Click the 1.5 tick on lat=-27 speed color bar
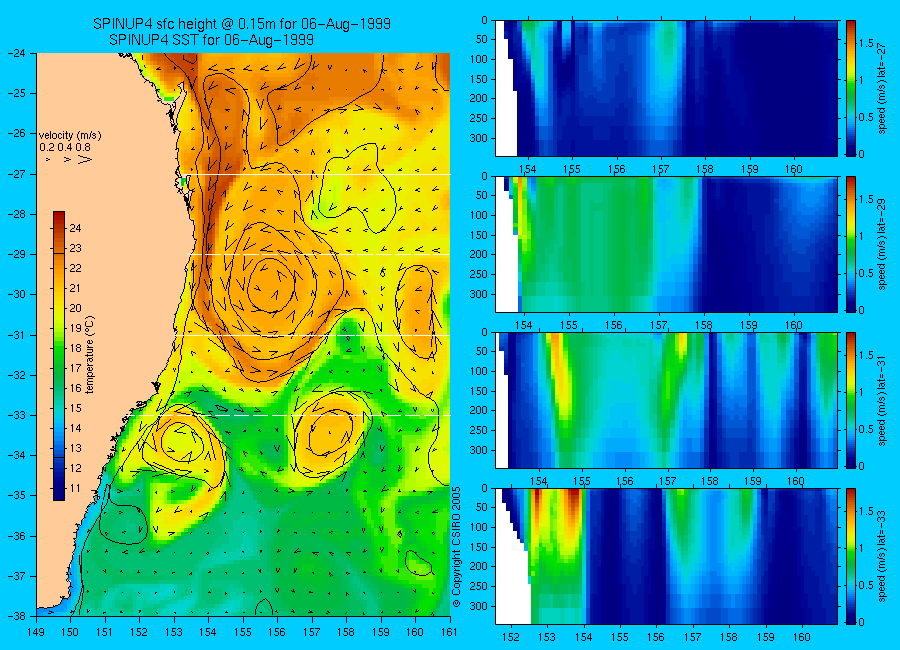 click(x=866, y=44)
